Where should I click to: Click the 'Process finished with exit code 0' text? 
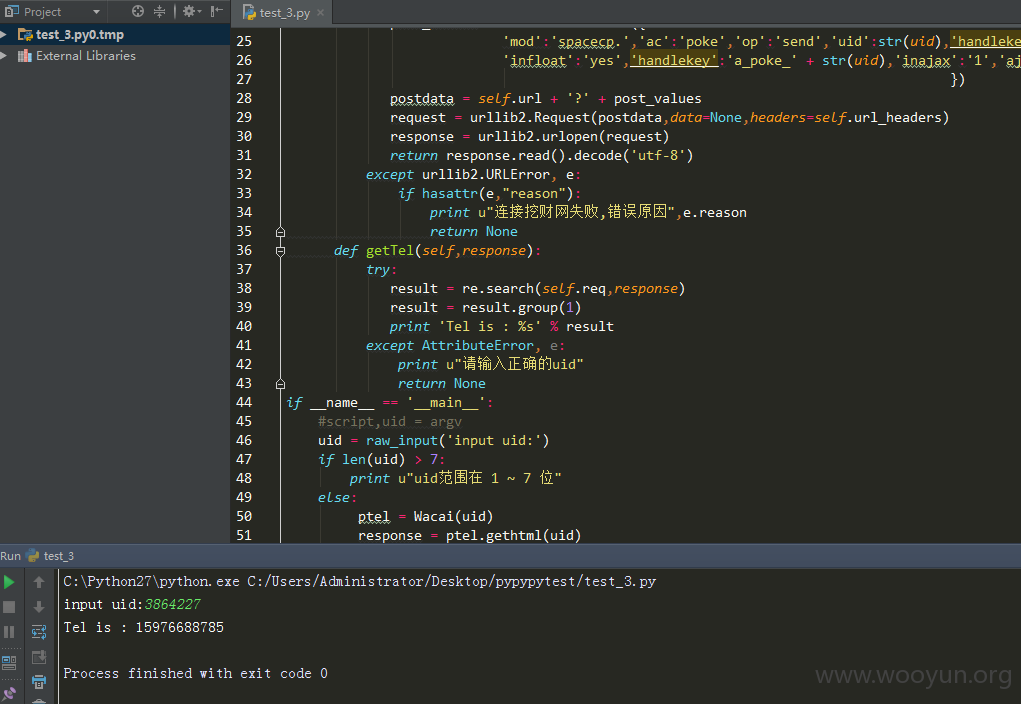click(195, 673)
